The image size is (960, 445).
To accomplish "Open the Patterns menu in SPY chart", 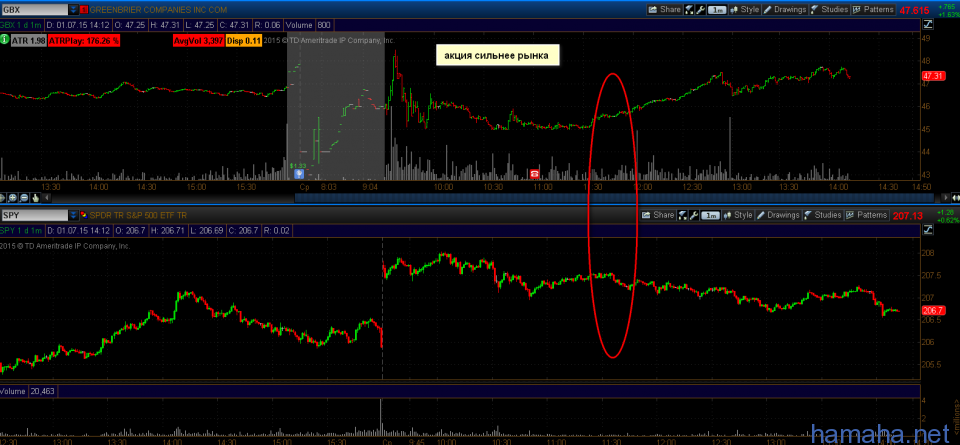I will pyautogui.click(x=866, y=215).
